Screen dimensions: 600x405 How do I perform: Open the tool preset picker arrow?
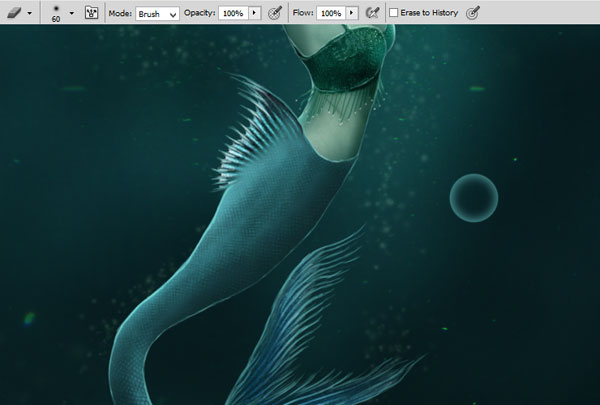29,13
